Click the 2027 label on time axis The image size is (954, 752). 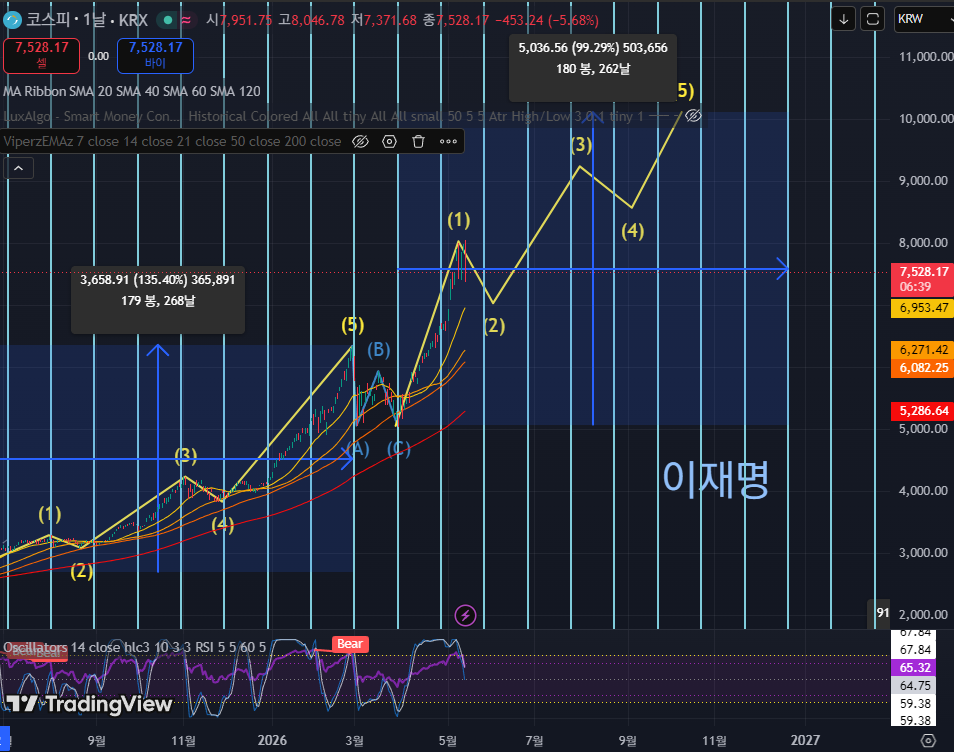(805, 740)
